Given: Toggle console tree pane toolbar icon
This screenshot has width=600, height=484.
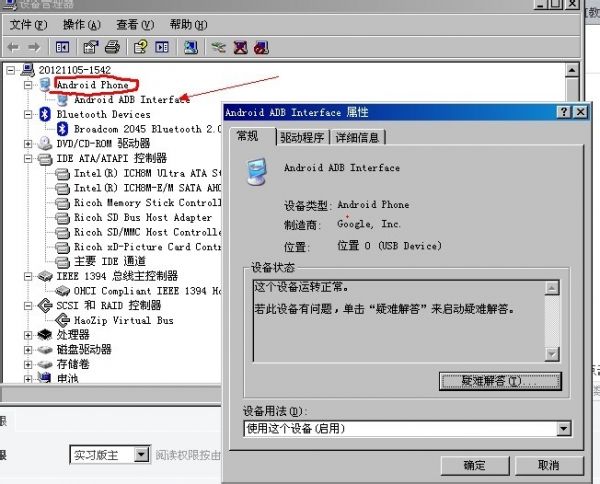Looking at the screenshot, I should tap(62, 47).
